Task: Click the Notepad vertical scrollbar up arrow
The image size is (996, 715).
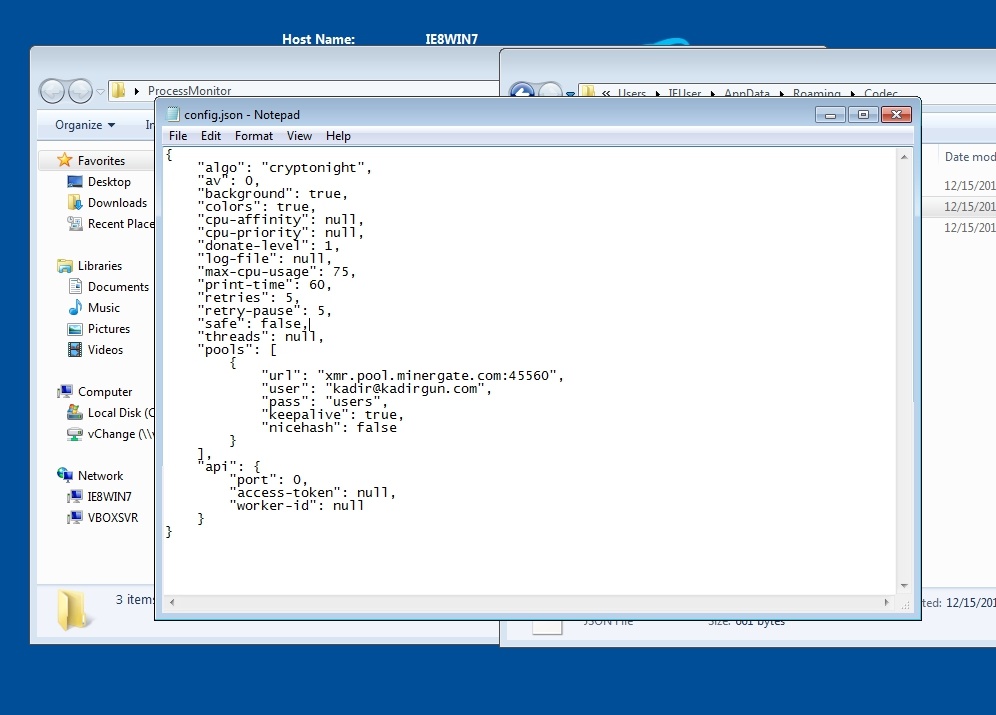Action: [x=904, y=157]
